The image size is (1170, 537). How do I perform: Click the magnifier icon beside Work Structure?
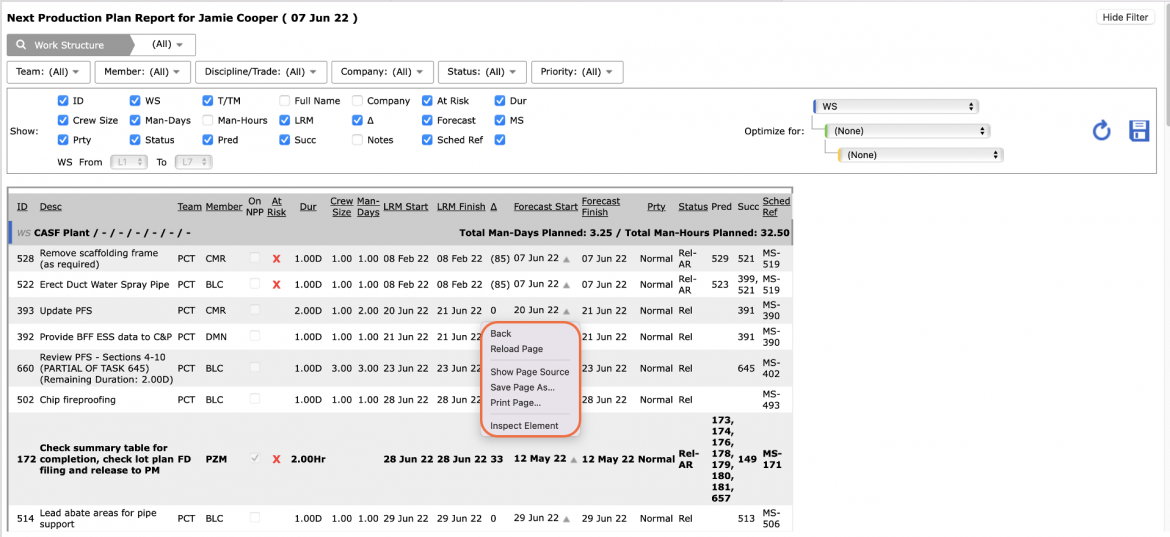point(21,45)
